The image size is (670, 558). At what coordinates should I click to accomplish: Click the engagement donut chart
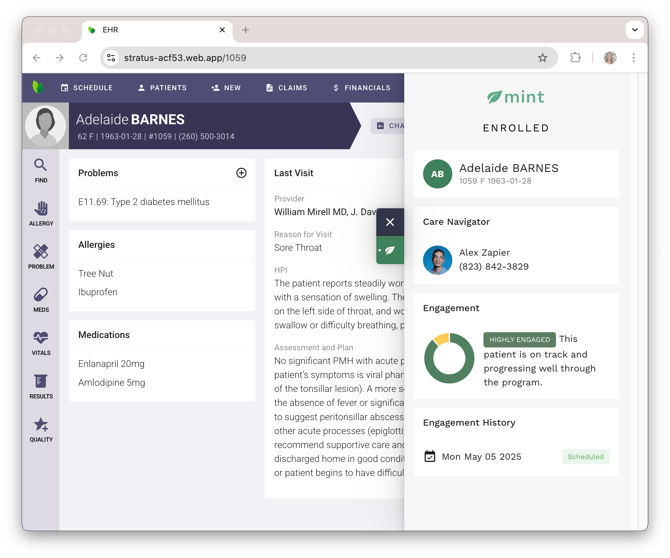click(x=449, y=358)
